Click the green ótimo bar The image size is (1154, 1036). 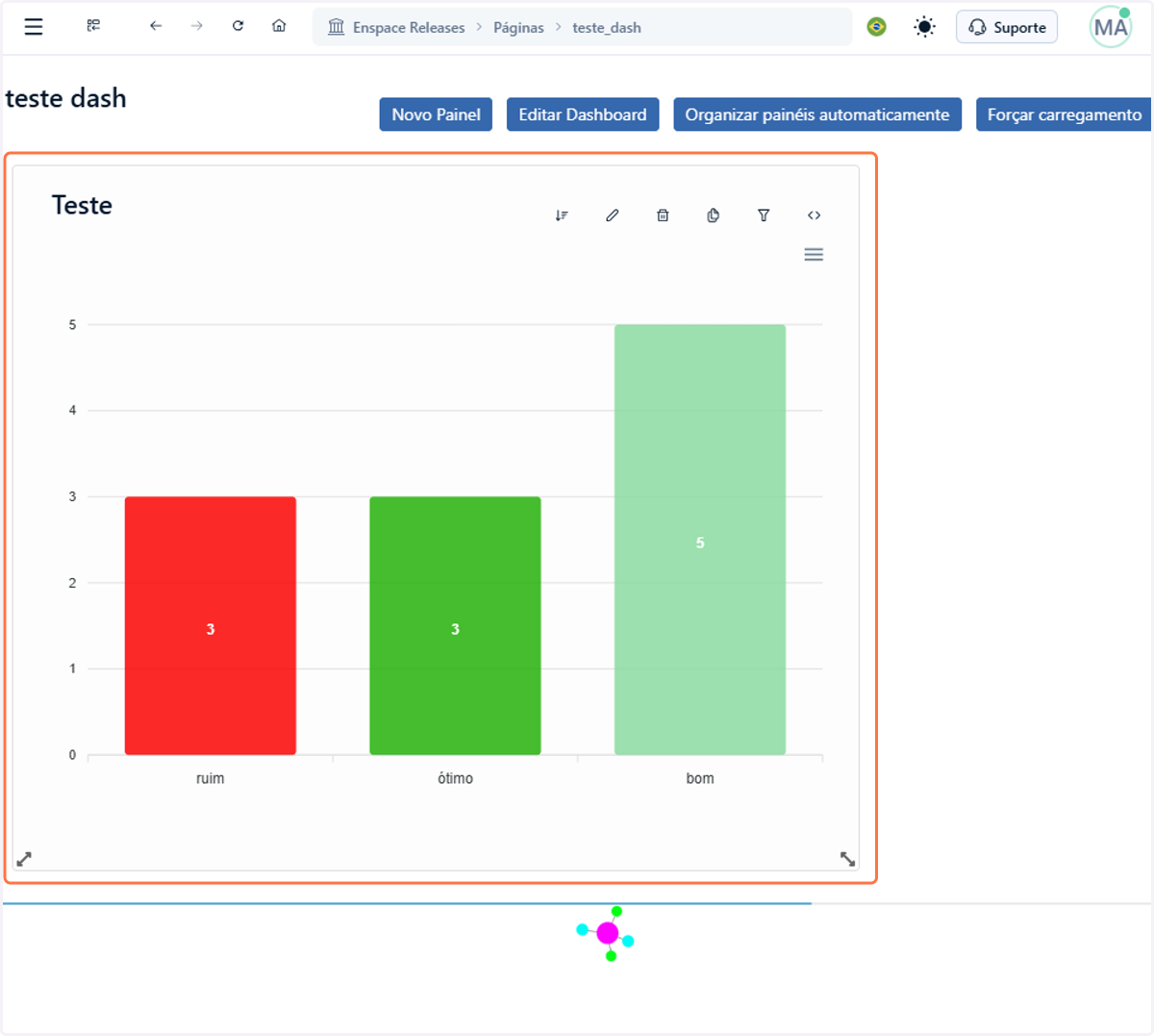(x=455, y=625)
